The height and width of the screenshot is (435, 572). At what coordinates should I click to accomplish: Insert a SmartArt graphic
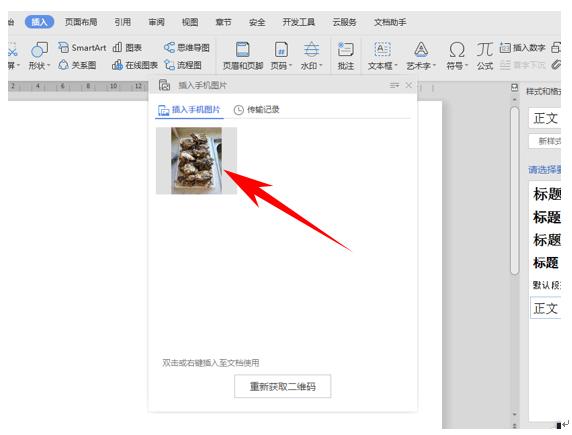[x=82, y=47]
